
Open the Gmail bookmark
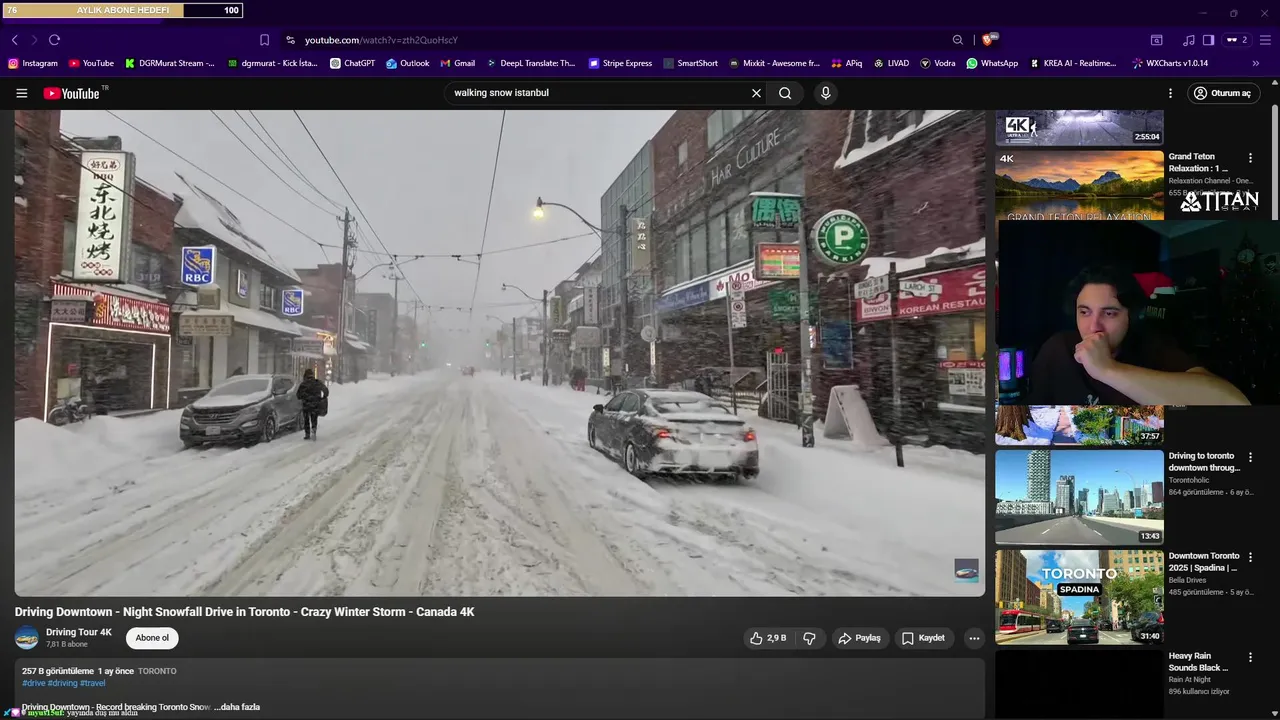tap(458, 63)
